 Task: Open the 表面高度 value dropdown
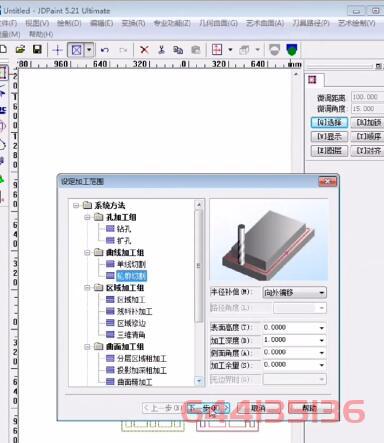point(321,328)
